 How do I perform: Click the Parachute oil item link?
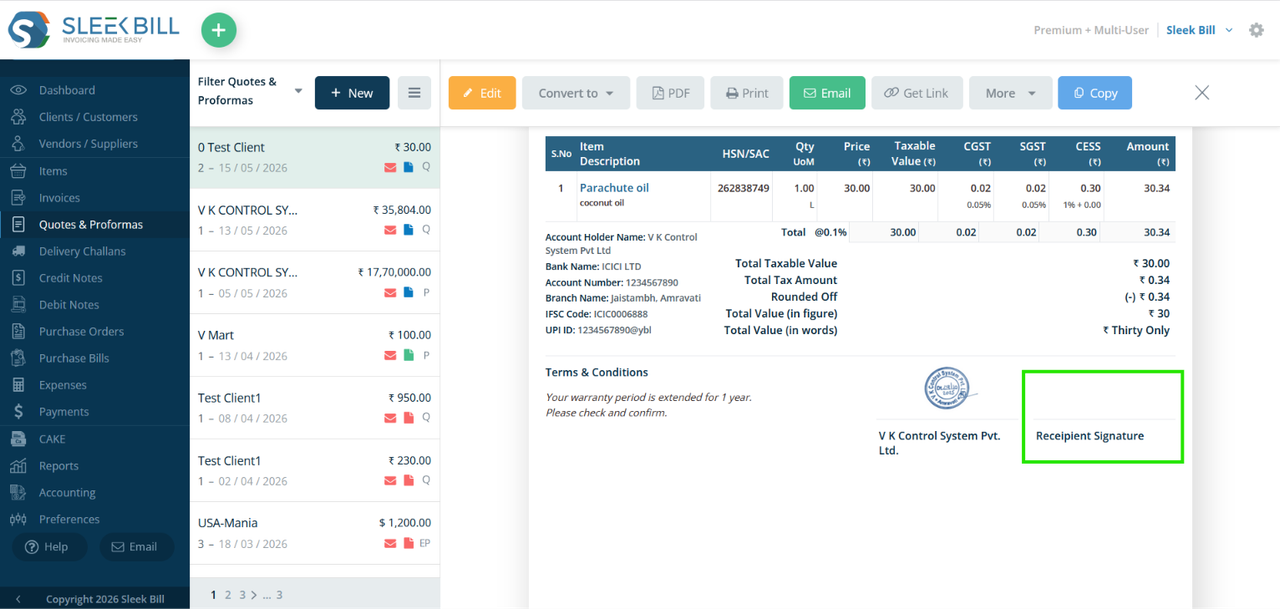[614, 188]
